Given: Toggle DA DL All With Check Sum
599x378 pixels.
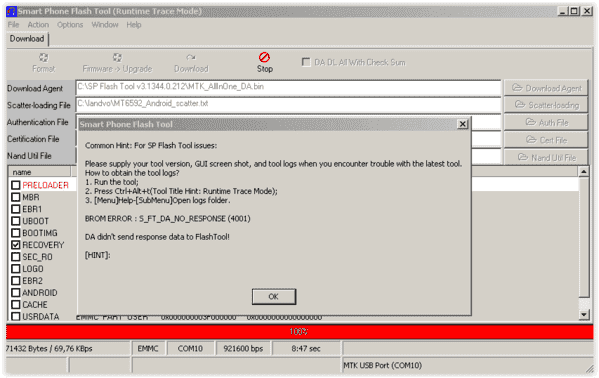Looking at the screenshot, I should coord(306,62).
